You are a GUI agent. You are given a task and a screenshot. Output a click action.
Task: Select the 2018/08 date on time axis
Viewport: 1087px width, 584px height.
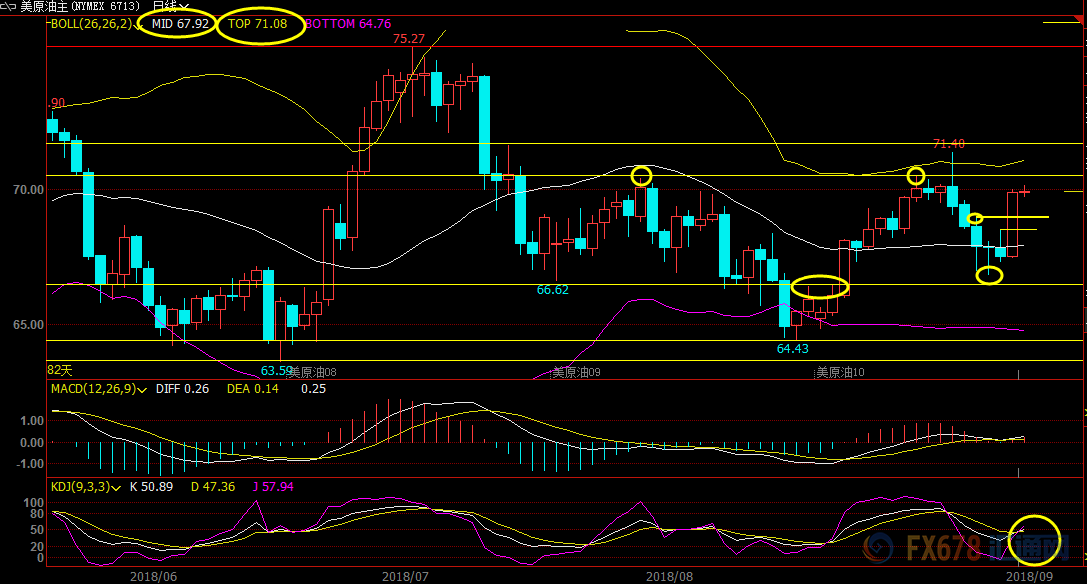[x=669, y=576]
